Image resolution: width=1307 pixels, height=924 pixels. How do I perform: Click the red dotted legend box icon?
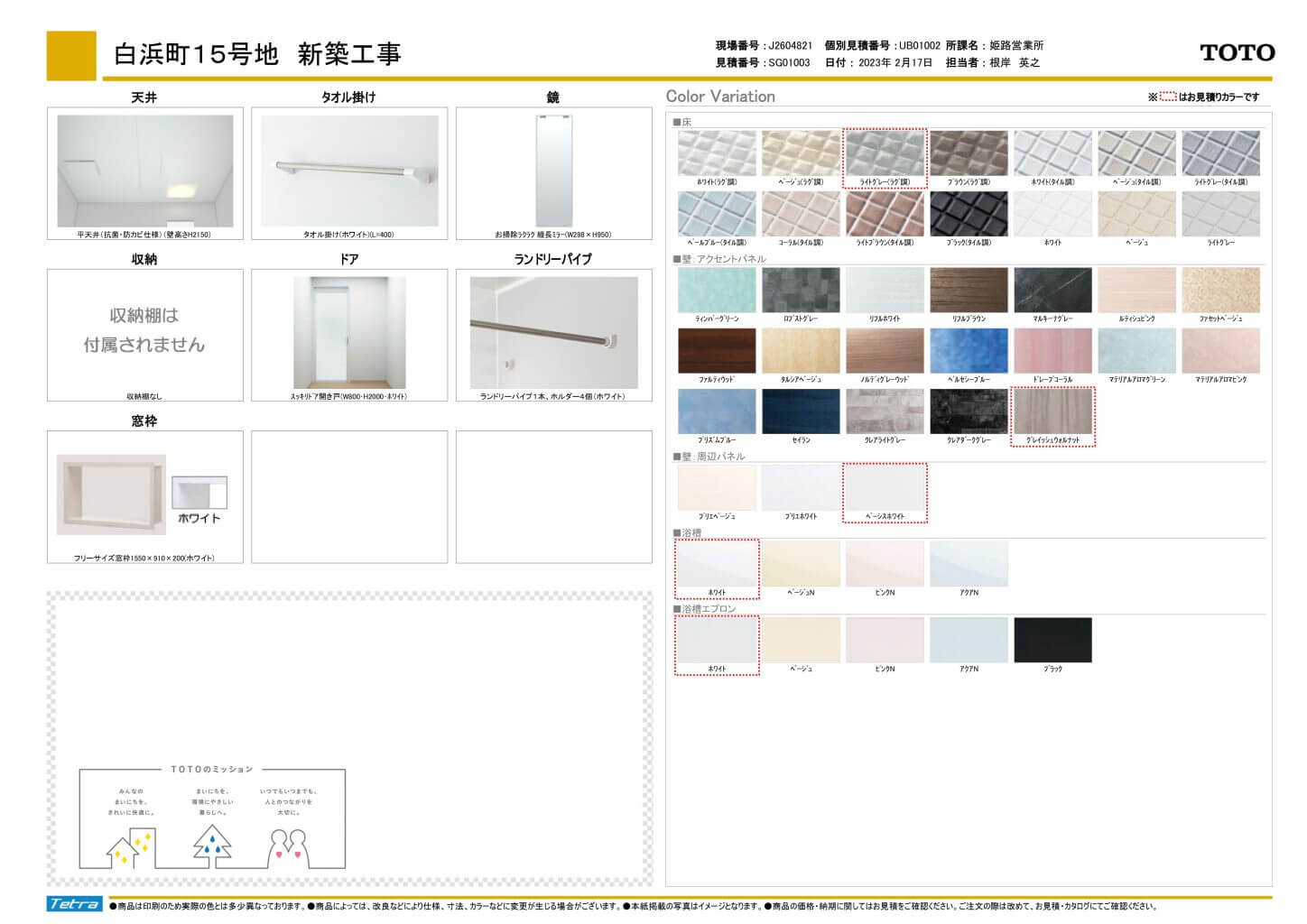point(1167,97)
